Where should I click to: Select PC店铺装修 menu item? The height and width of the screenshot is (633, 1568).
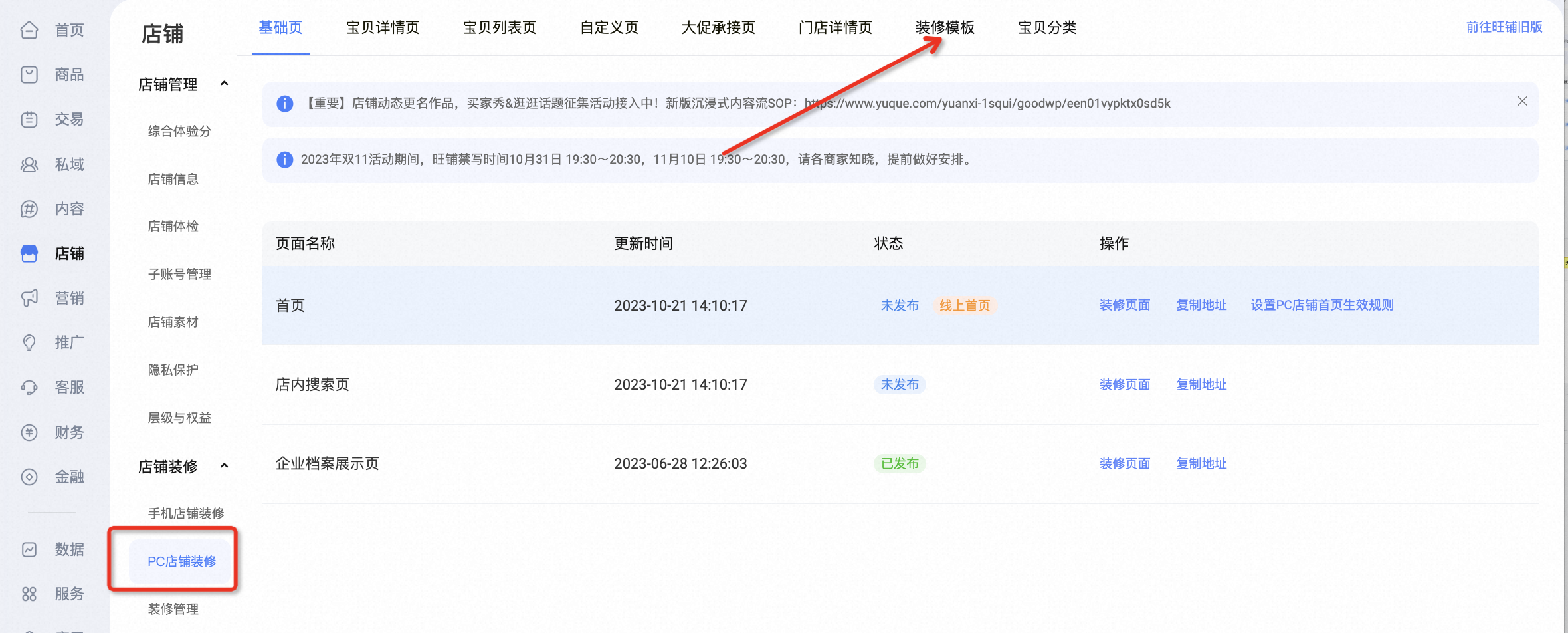pos(182,561)
